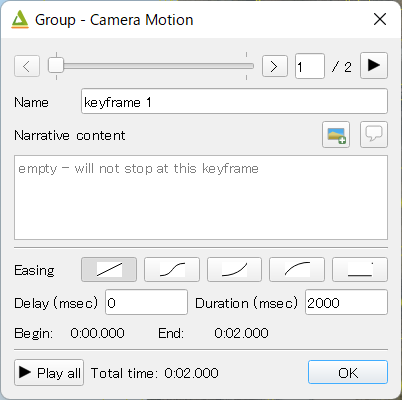Close the Camera Motion dialog
This screenshot has width=402, height=400.
pyautogui.click(x=380, y=19)
